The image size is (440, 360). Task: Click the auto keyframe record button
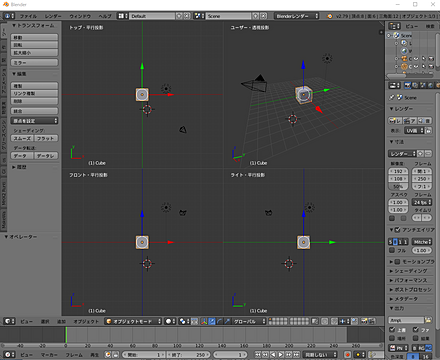tap(347, 355)
